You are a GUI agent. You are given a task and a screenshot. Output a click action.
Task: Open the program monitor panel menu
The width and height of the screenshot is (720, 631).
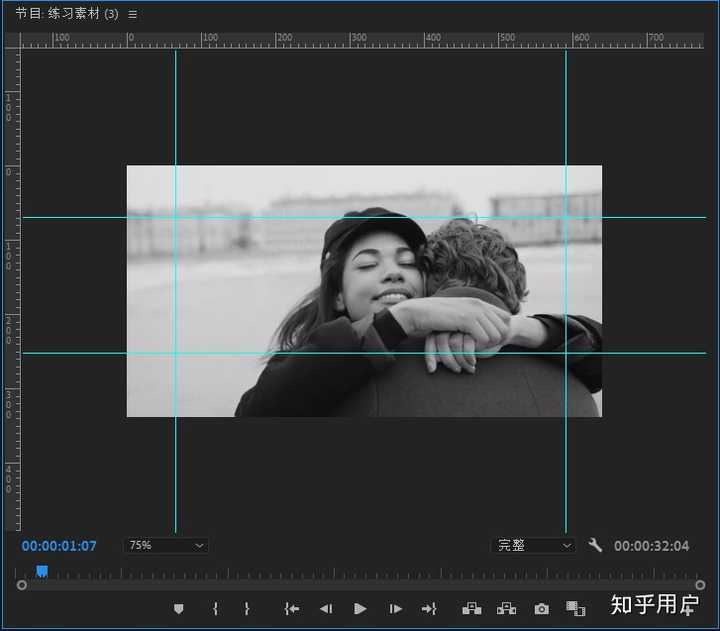(x=133, y=14)
